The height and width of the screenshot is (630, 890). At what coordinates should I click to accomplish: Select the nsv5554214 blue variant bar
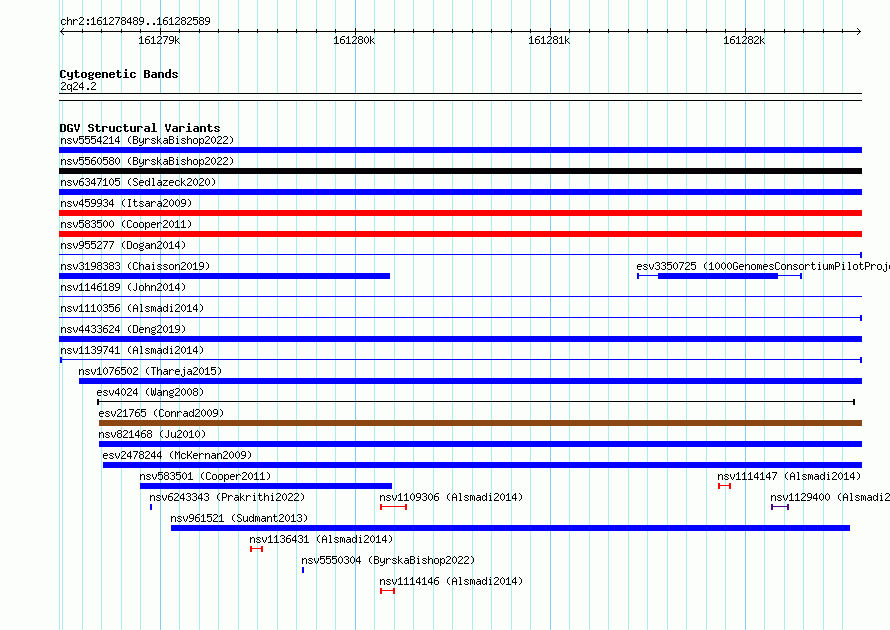460,150
